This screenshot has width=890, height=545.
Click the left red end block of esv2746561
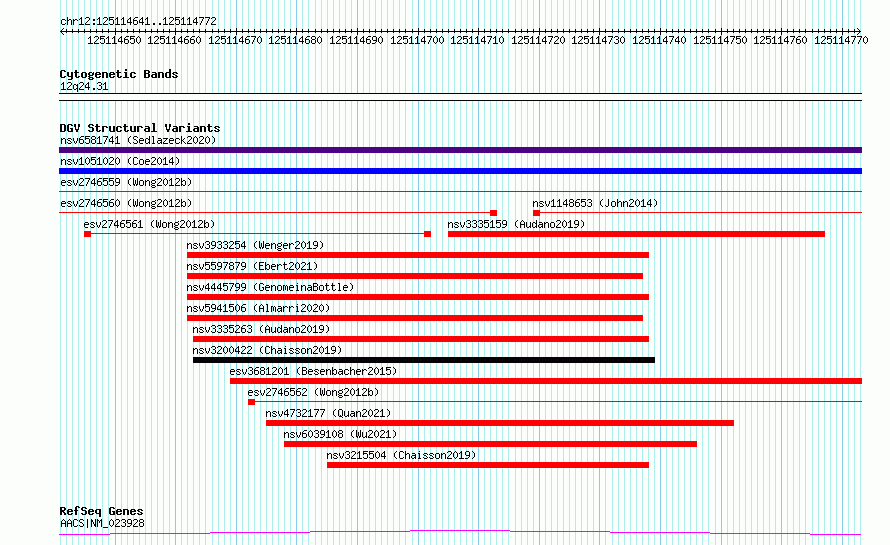click(x=87, y=234)
